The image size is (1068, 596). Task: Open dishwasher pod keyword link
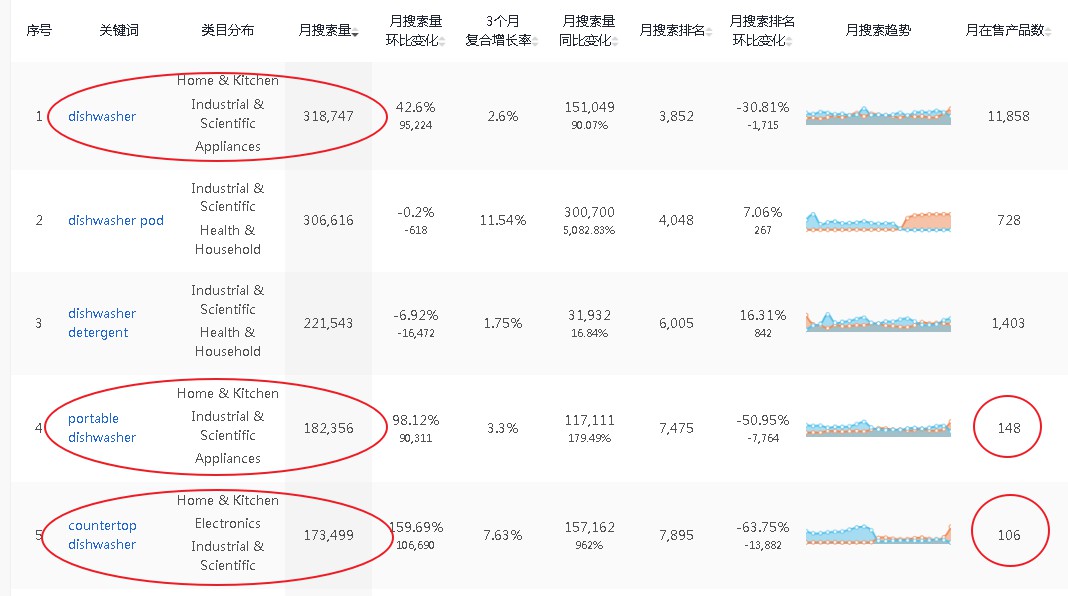(116, 221)
